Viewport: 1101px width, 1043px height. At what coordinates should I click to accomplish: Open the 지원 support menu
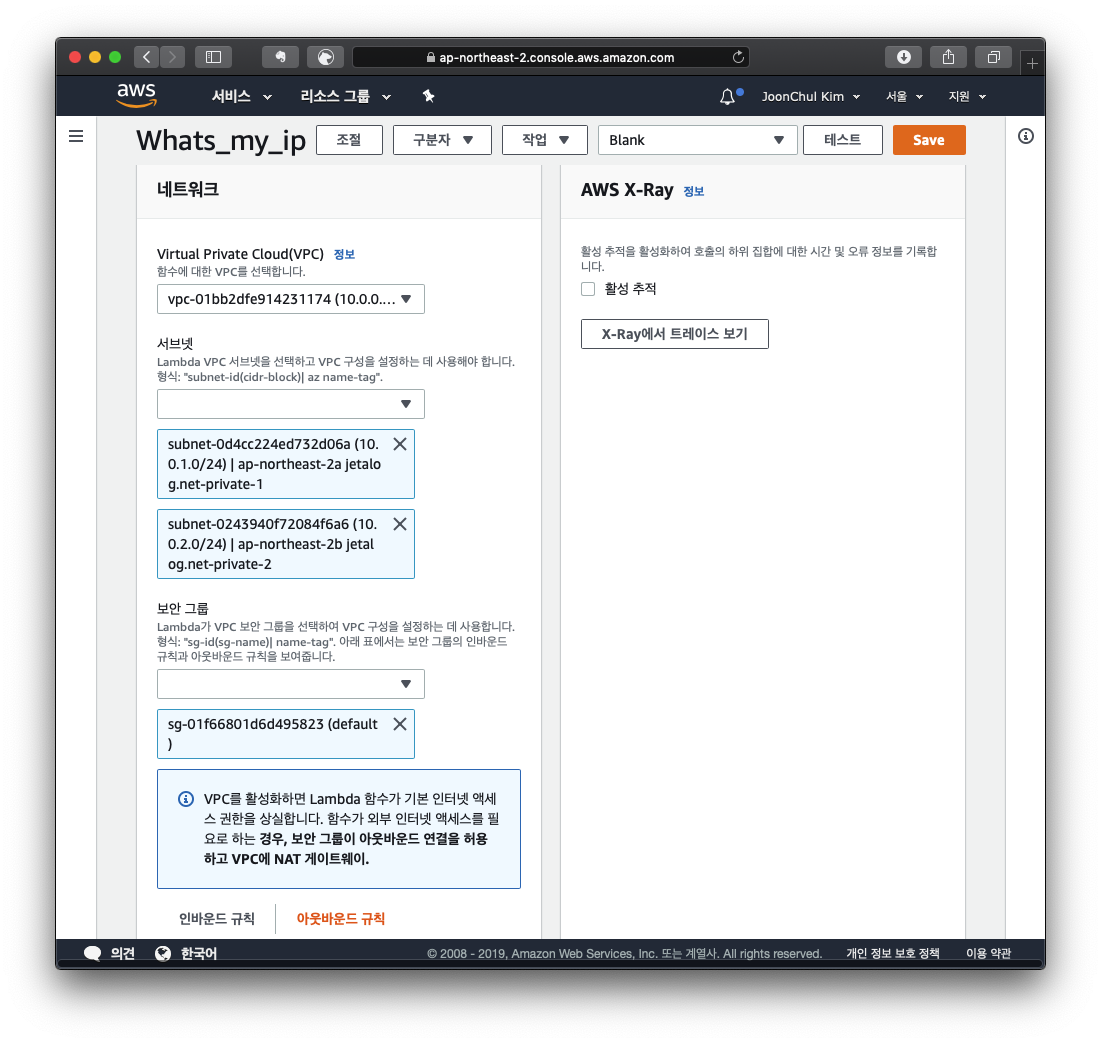(x=968, y=96)
